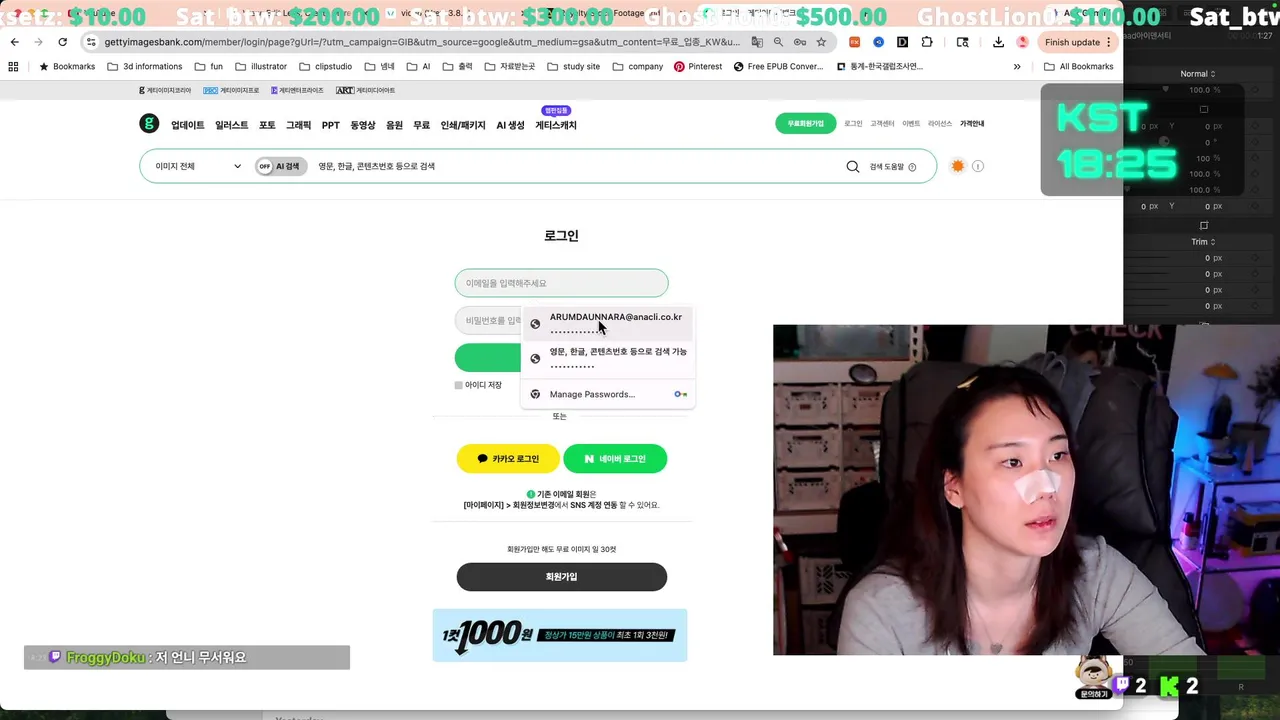Open the 라이선스 link in header

point(940,124)
